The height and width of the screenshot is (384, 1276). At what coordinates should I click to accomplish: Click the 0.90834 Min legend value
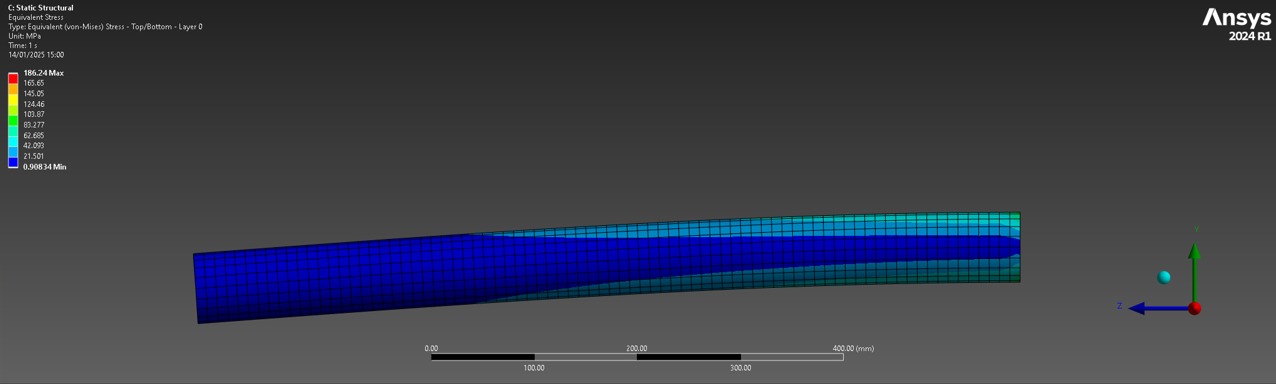[45, 167]
